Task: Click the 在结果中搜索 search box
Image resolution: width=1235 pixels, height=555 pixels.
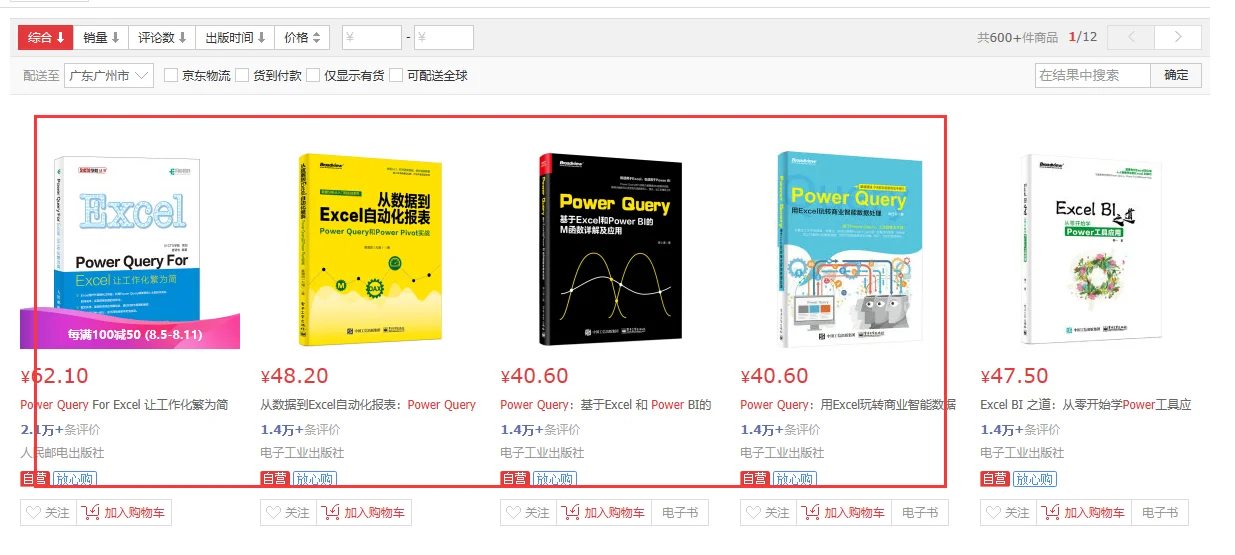Action: (x=1093, y=75)
